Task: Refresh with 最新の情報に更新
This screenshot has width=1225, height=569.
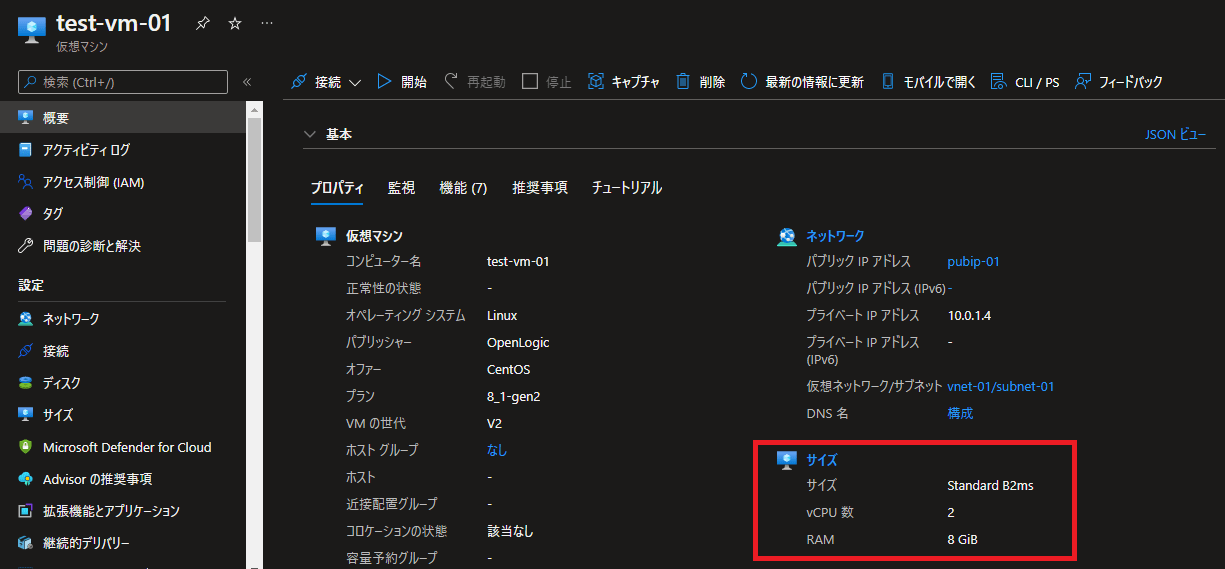Action: point(802,82)
